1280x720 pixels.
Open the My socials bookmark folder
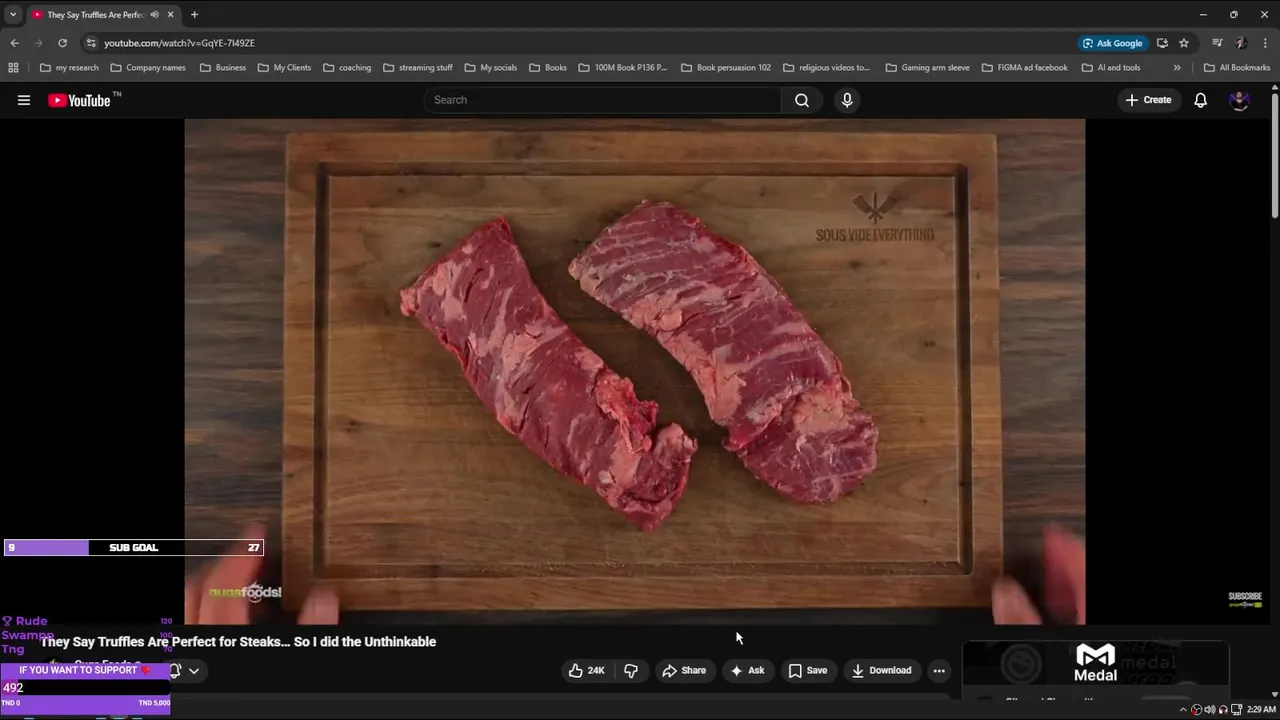(490, 68)
